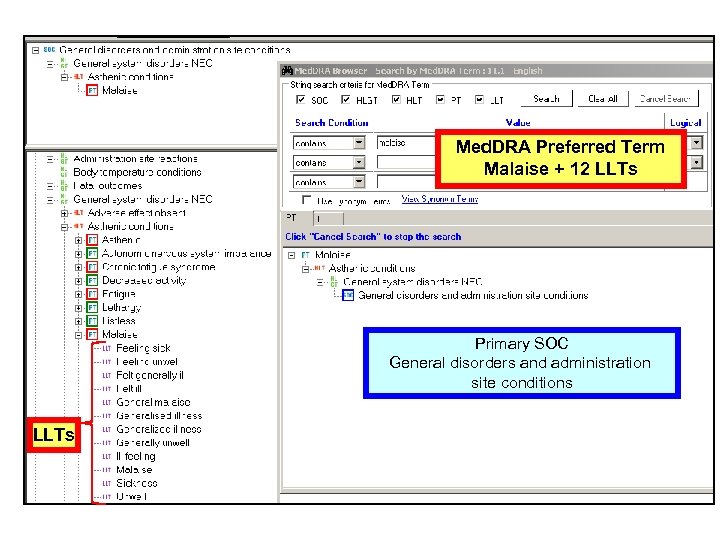Click the HLGT icon beside Administration site reactions
Image resolution: width=720 pixels, height=540 pixels.
[64, 159]
